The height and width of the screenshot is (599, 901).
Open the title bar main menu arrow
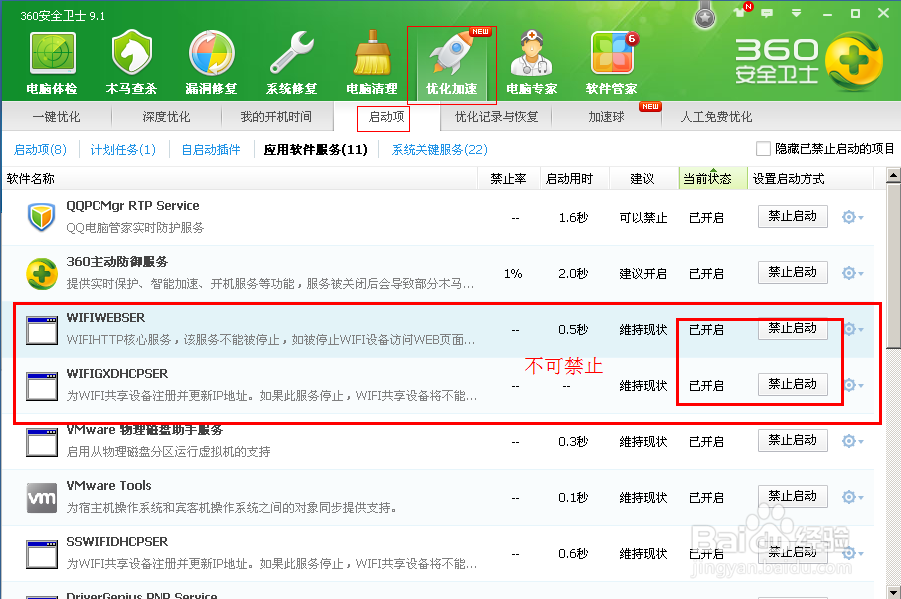click(796, 13)
